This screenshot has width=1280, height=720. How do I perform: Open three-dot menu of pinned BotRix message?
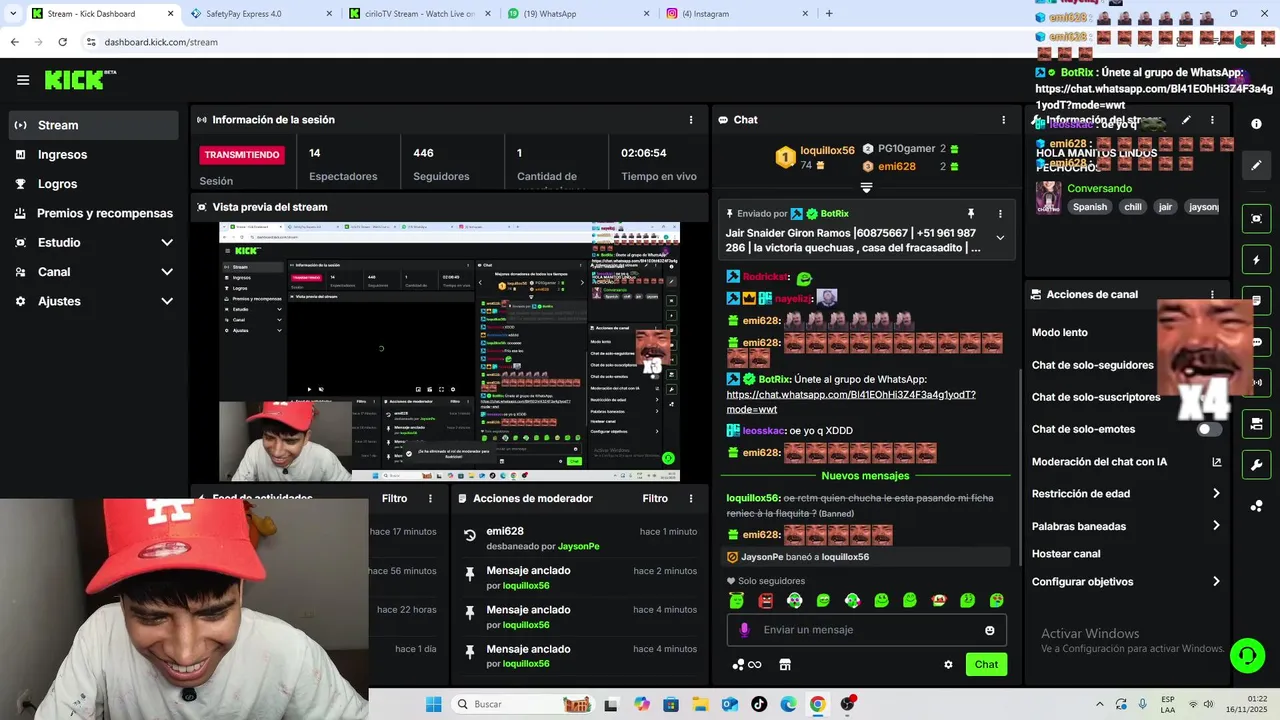(1000, 214)
